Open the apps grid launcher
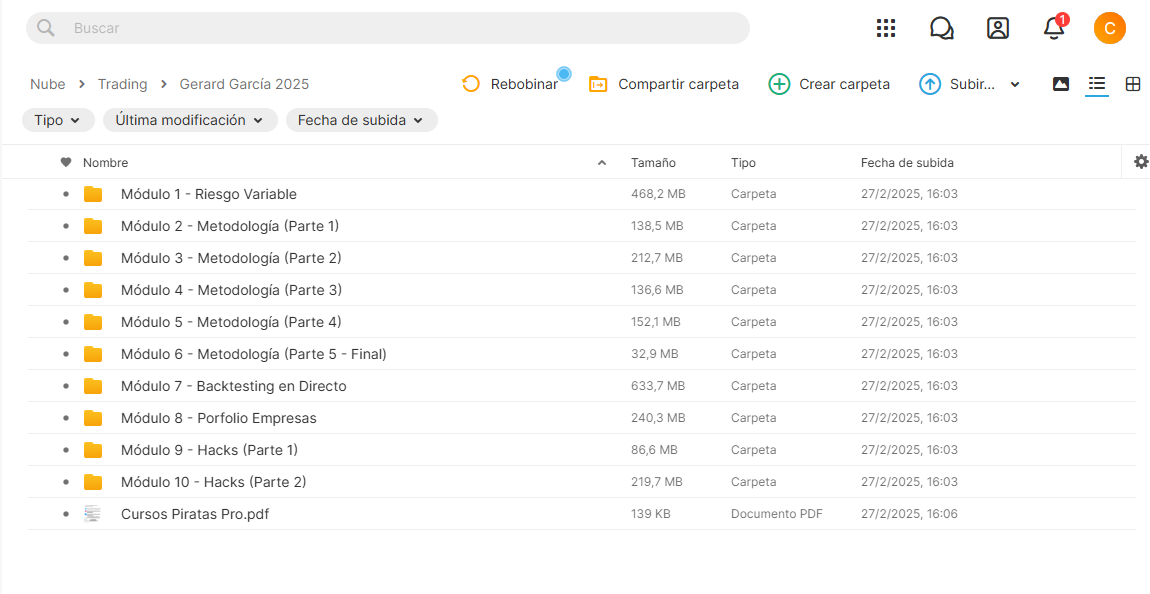This screenshot has height=594, width=1150. pos(886,28)
